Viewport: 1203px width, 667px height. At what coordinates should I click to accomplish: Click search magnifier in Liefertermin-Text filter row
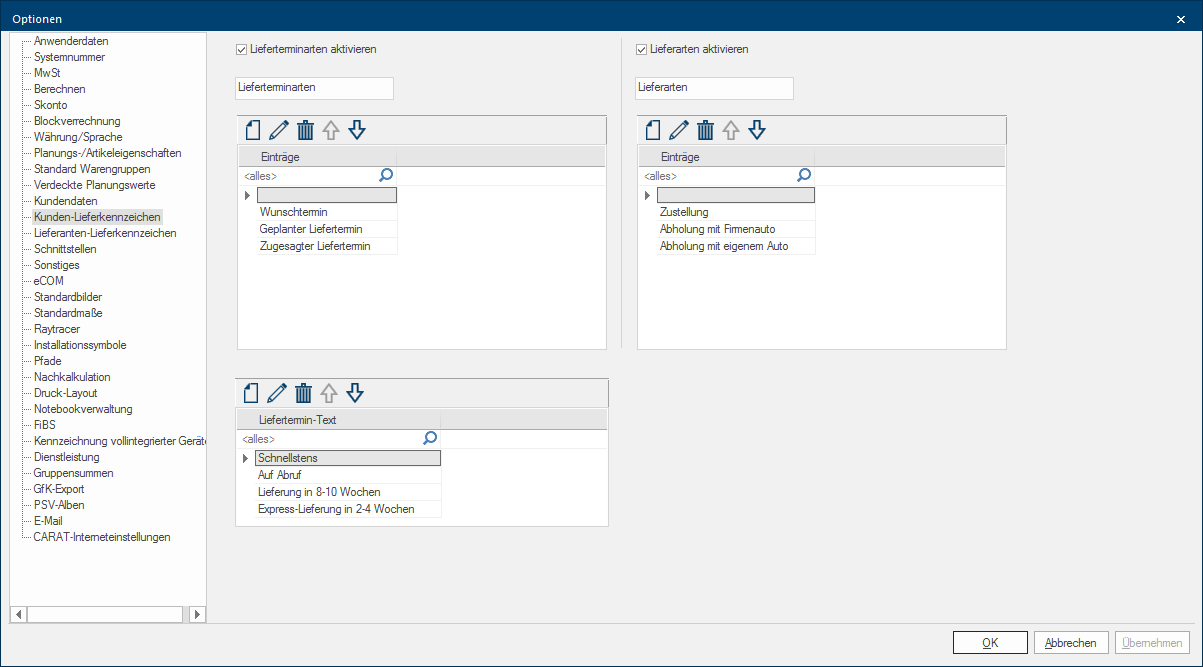(430, 438)
